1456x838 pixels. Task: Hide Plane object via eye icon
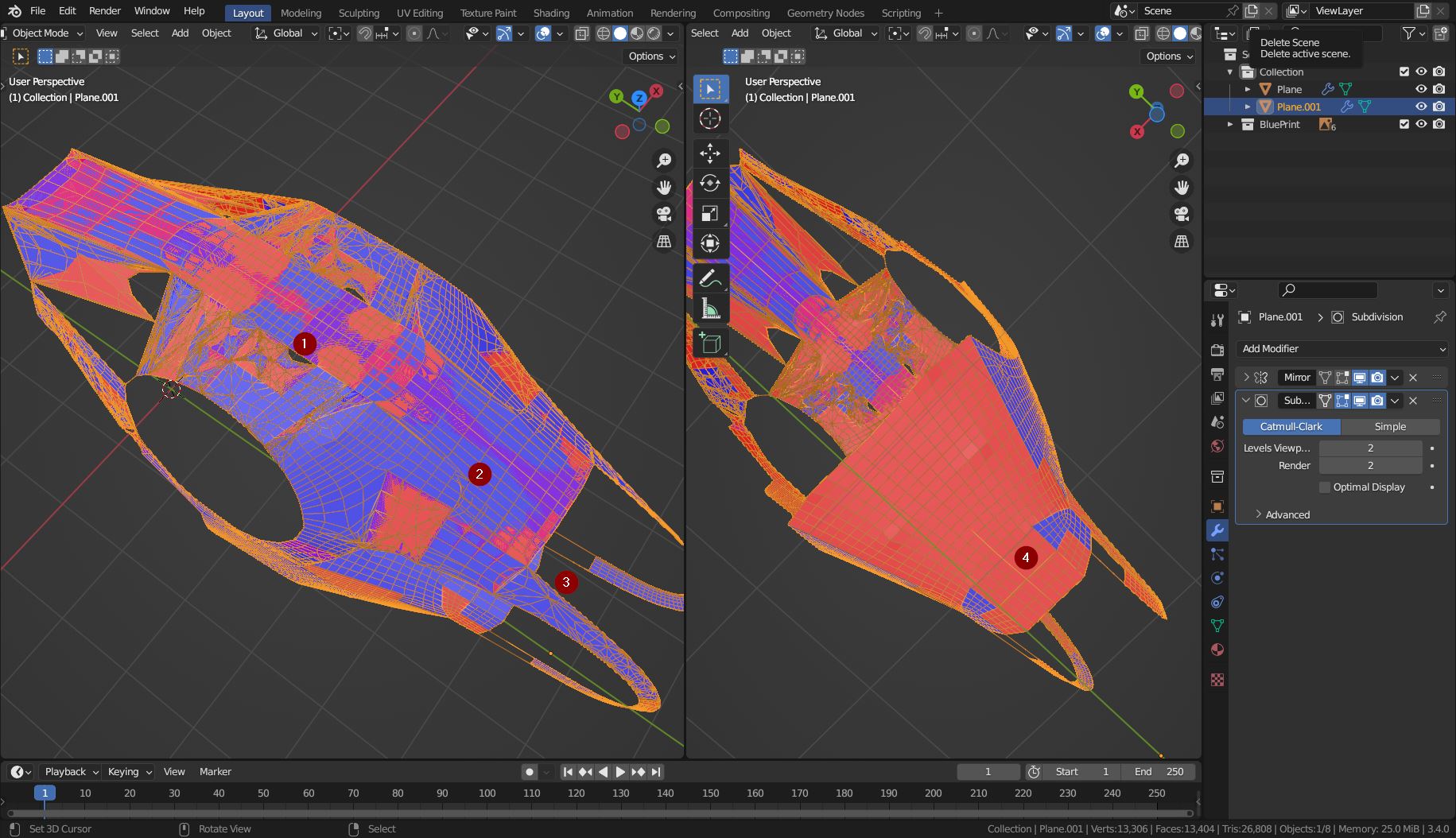(1421, 89)
